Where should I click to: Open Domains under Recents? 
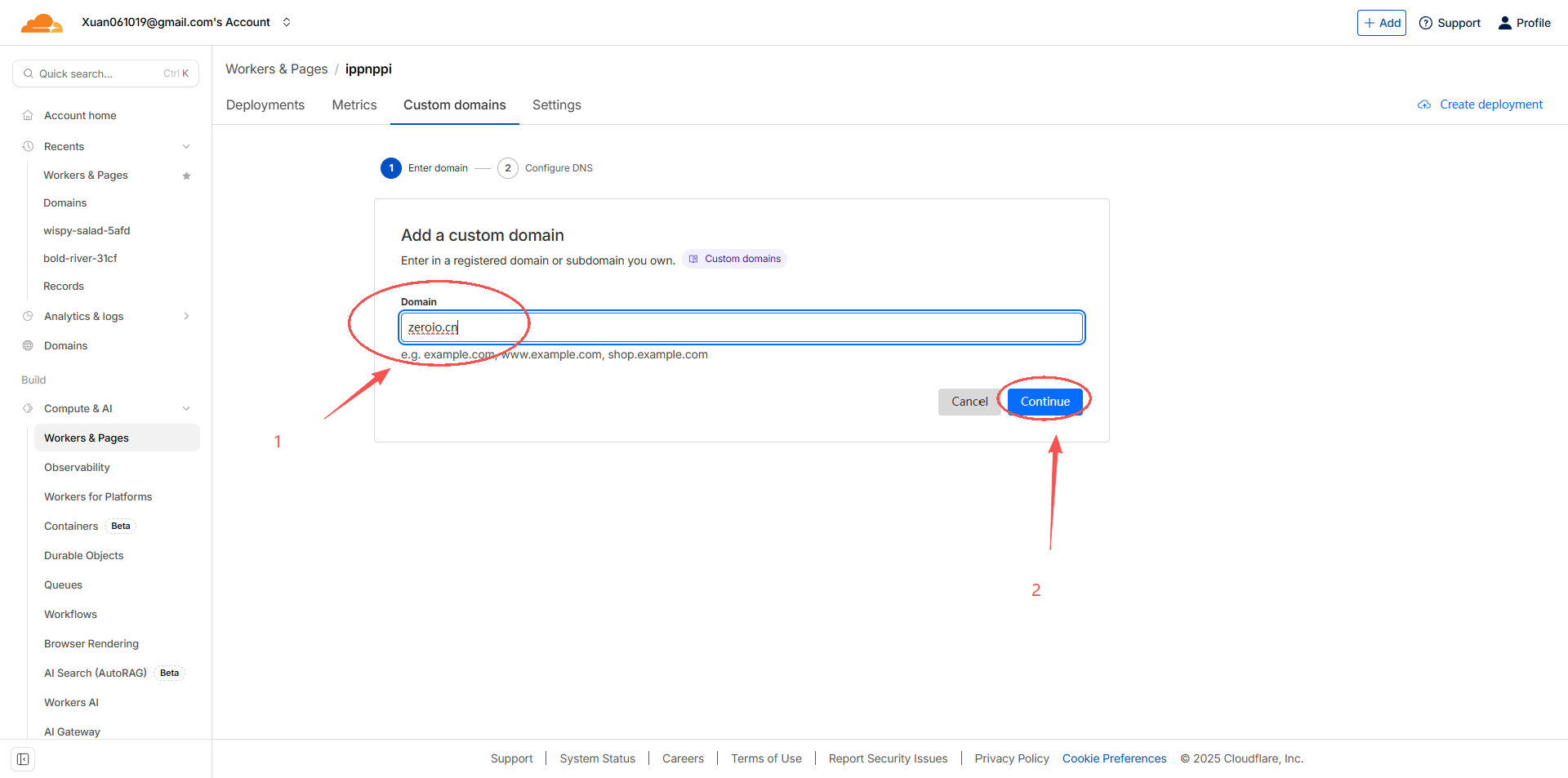coord(65,202)
